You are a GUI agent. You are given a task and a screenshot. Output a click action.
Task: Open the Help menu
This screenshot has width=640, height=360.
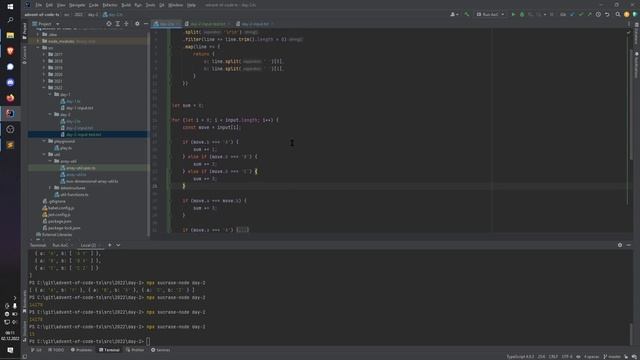[191, 5]
